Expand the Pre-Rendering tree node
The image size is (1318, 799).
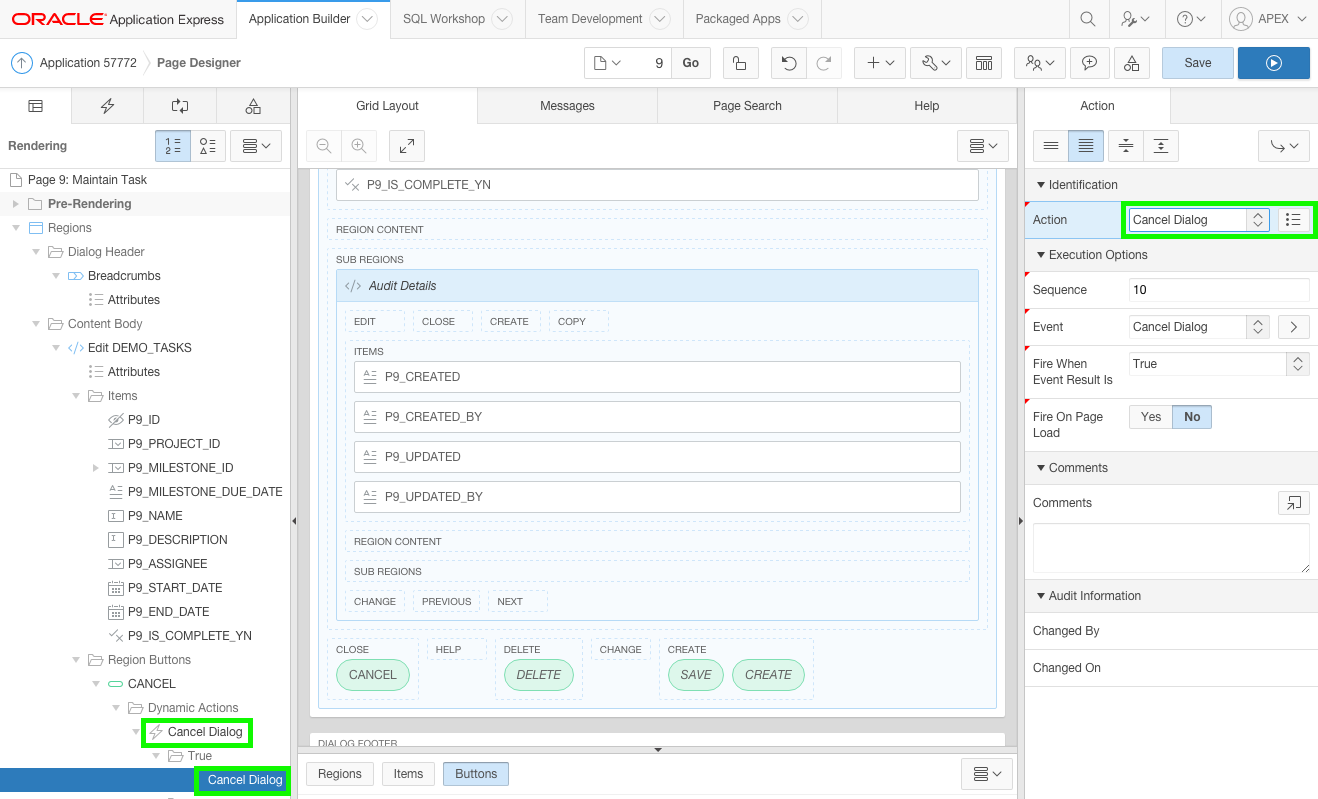click(16, 204)
